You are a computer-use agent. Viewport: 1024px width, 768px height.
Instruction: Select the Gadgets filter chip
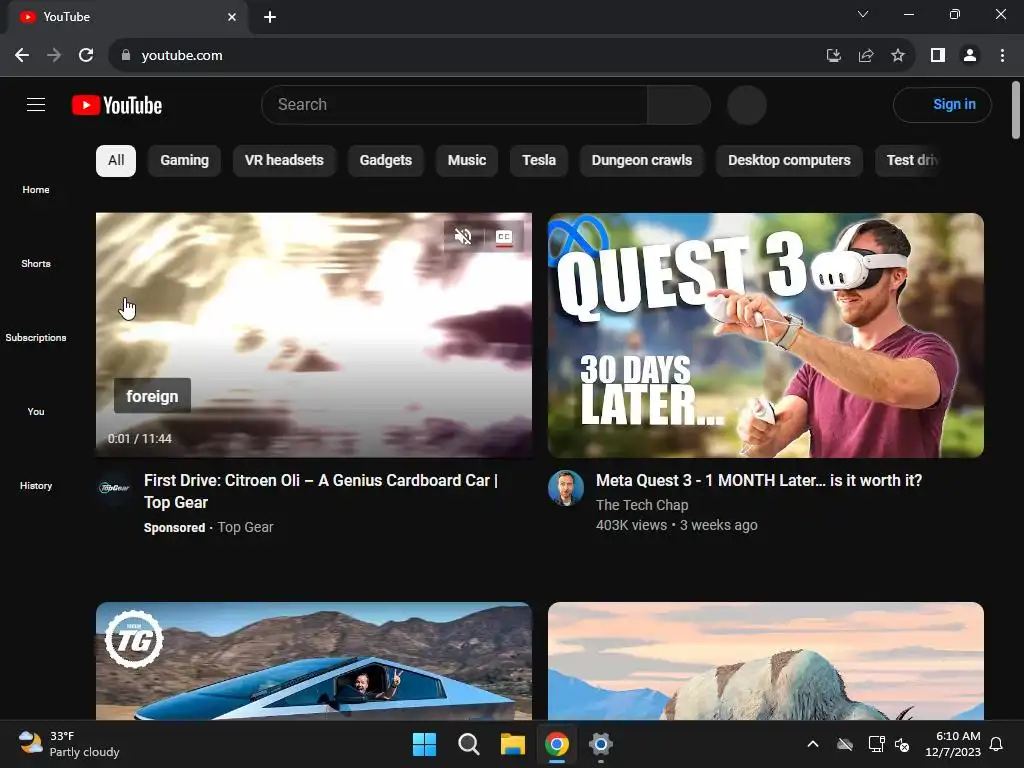[385, 161]
